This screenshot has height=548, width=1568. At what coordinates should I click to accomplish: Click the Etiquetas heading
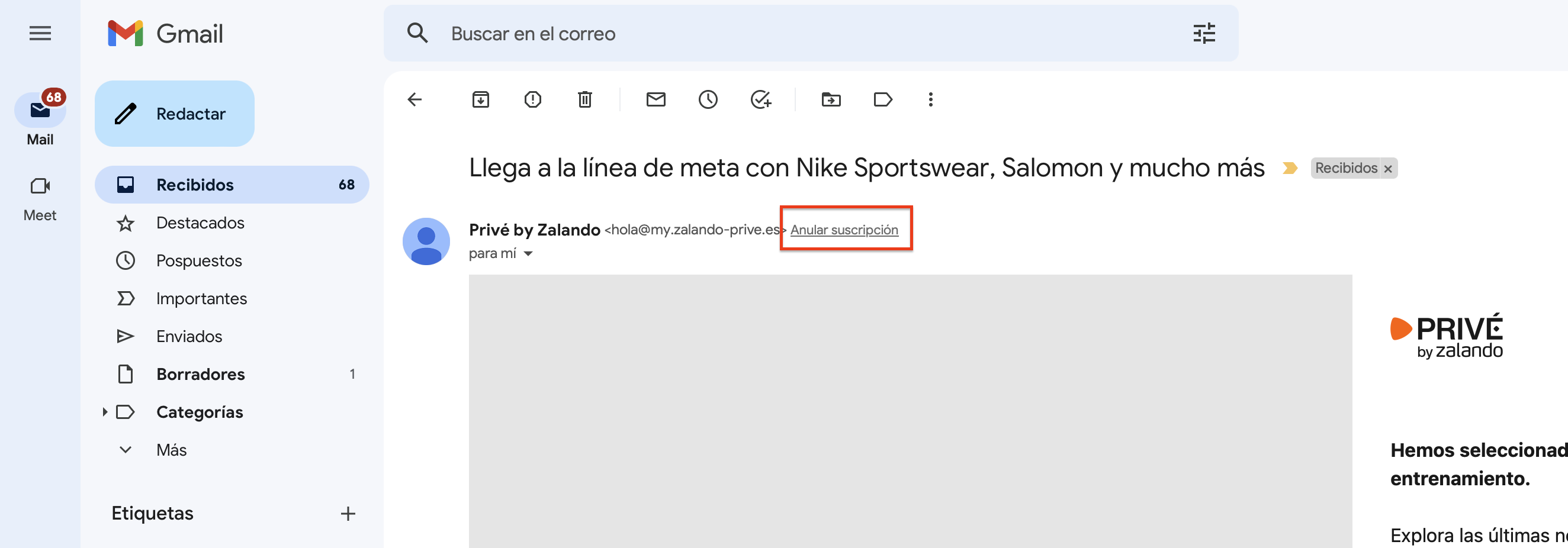pos(152,514)
